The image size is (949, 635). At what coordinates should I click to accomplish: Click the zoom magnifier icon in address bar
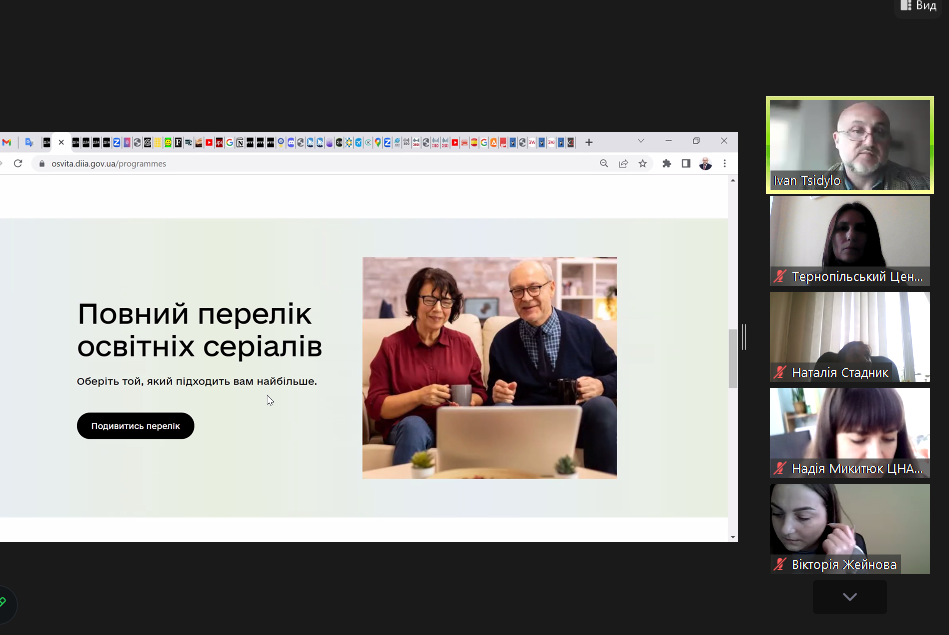pyautogui.click(x=604, y=163)
